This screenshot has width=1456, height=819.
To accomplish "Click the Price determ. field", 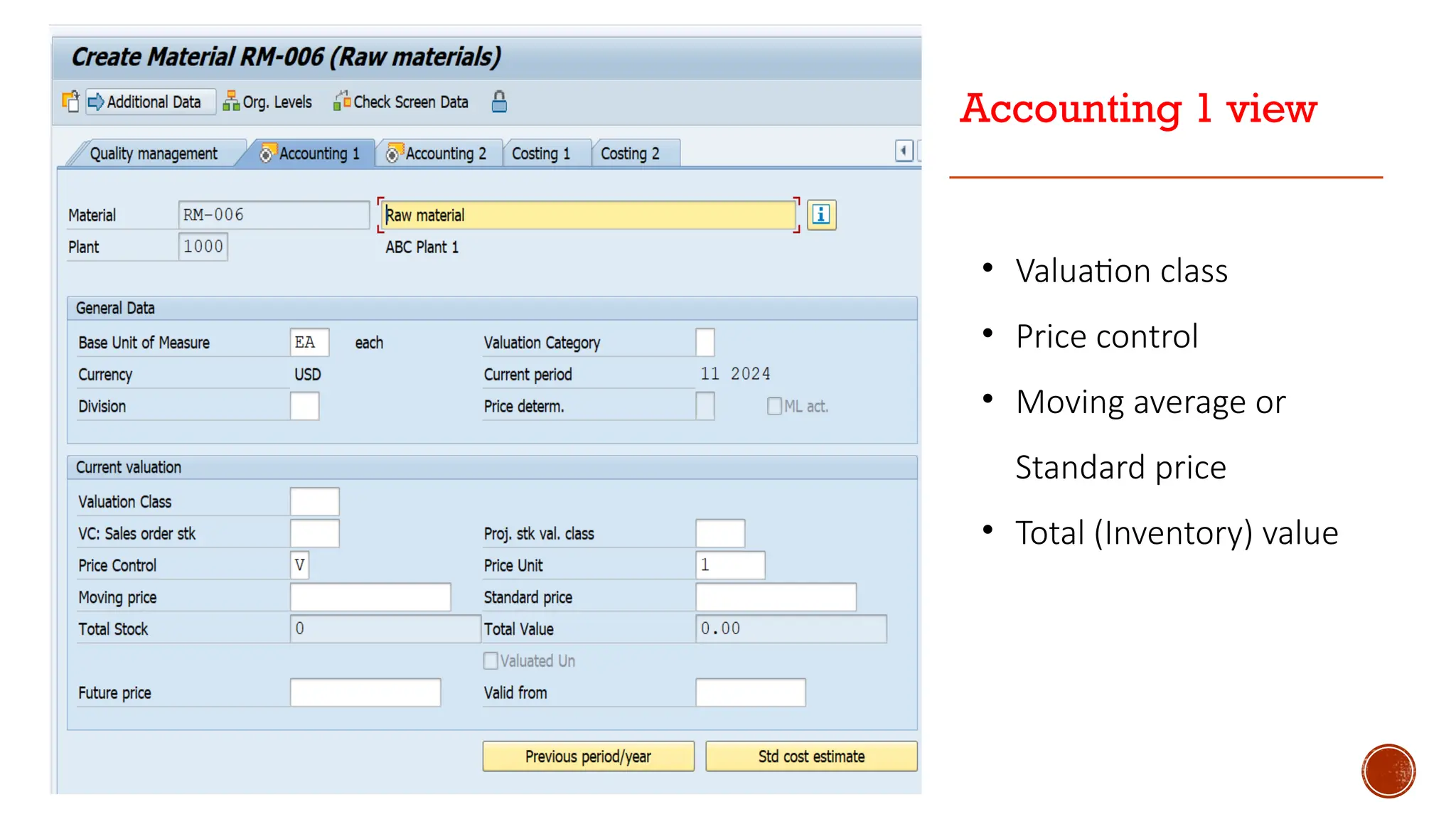I will (x=705, y=406).
